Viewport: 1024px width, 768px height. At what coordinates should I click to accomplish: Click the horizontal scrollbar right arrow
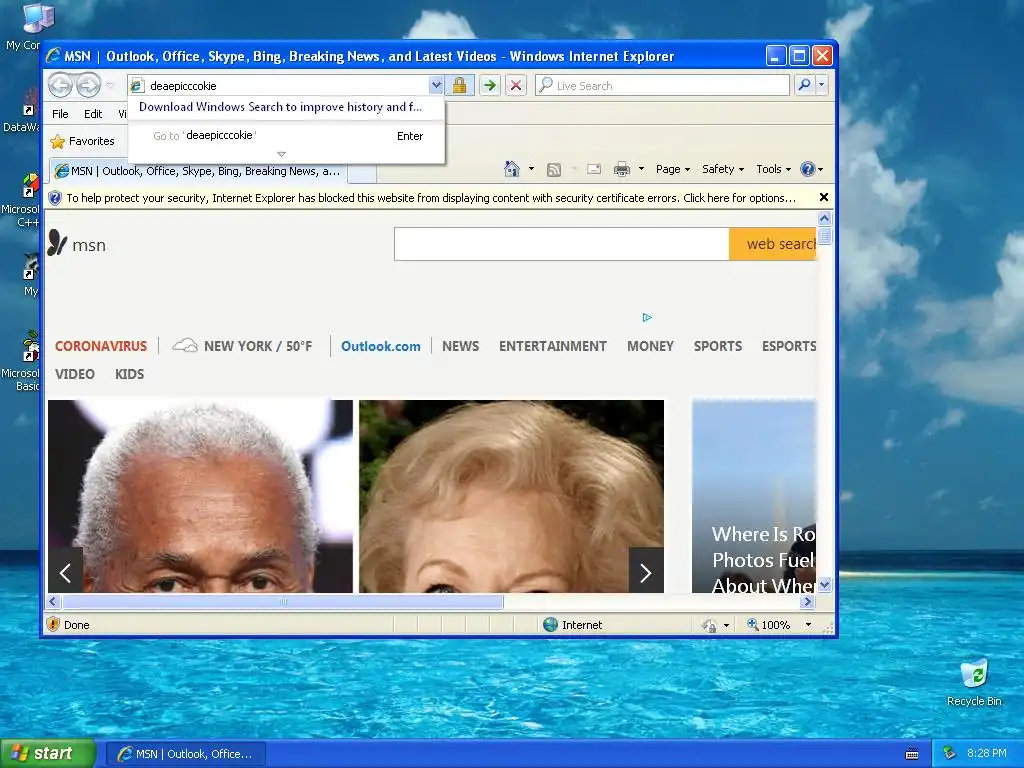click(808, 601)
